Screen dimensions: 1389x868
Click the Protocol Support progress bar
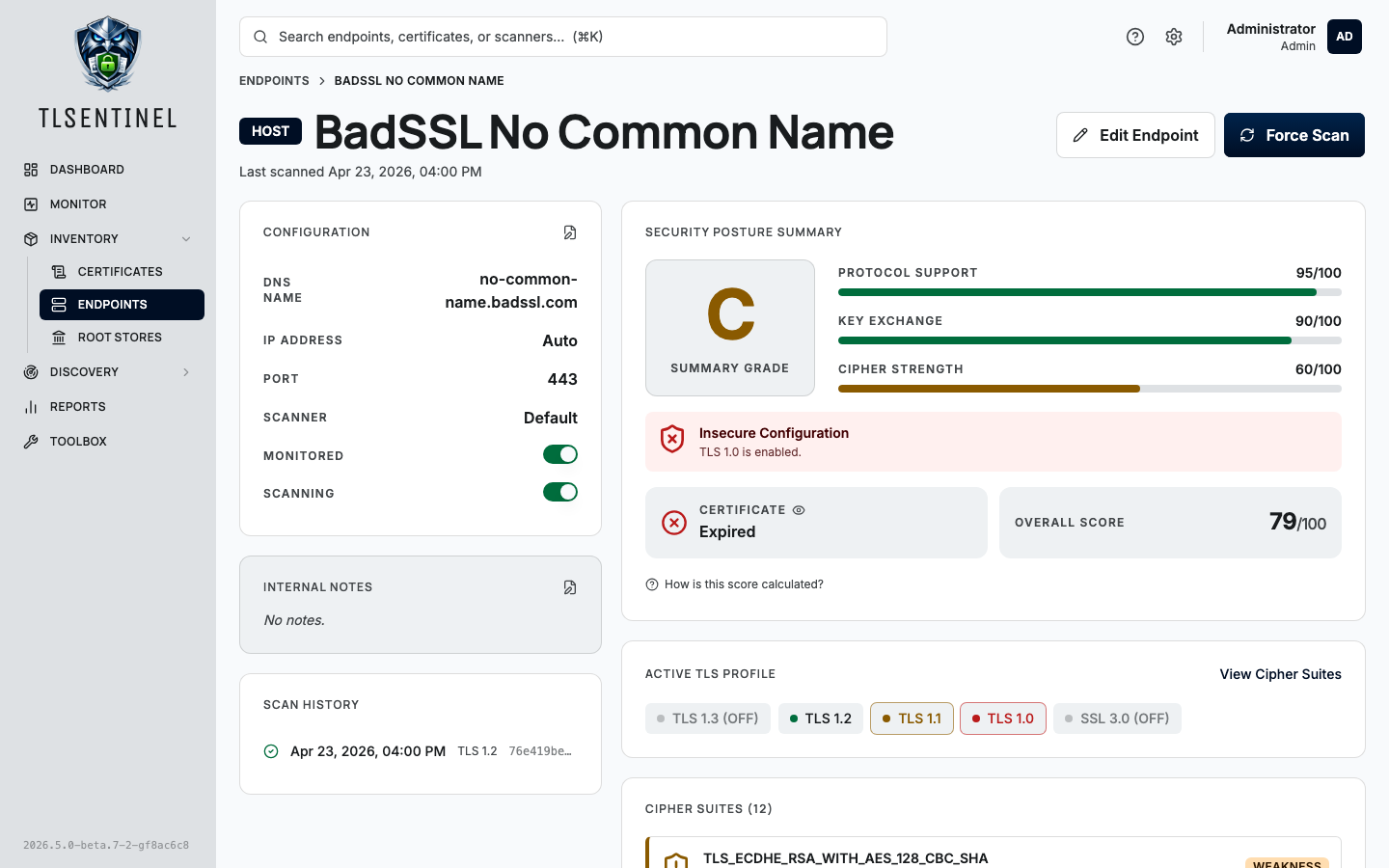point(1090,292)
